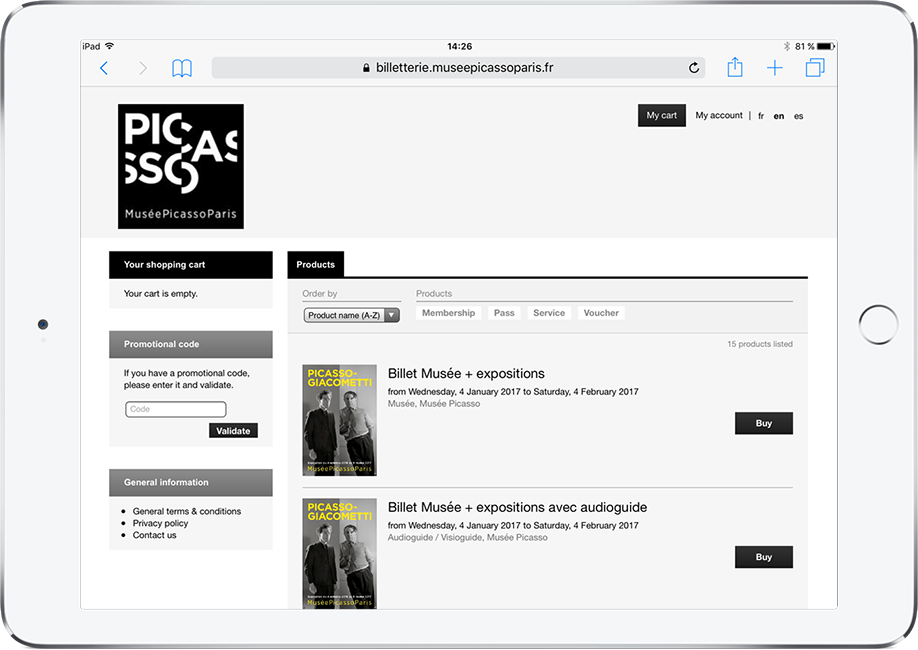Click the '15 products listed' text
Viewport: 918px width, 650px height.
(x=760, y=344)
